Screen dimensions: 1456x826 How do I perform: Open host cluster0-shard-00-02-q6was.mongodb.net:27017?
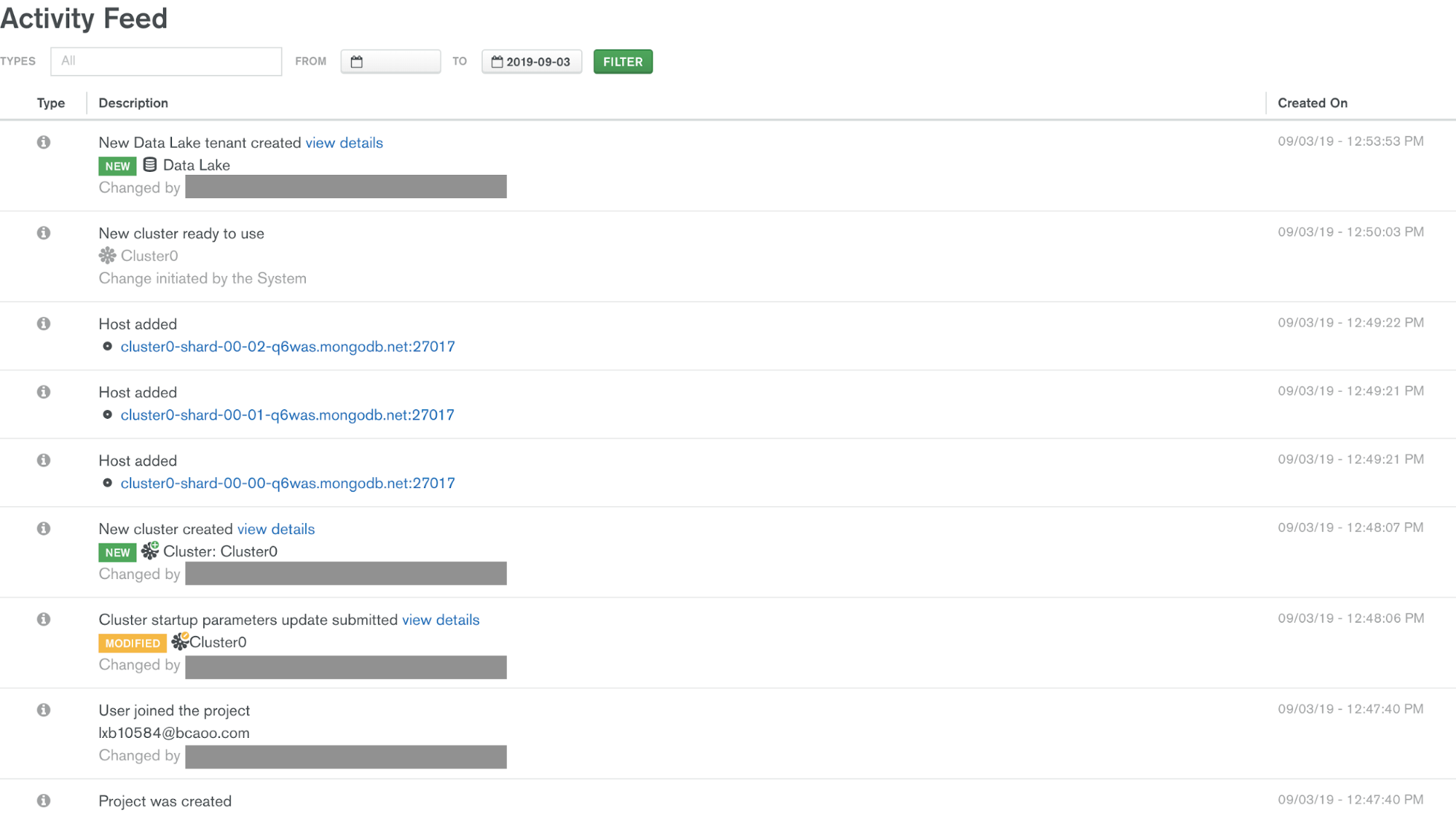(x=288, y=347)
